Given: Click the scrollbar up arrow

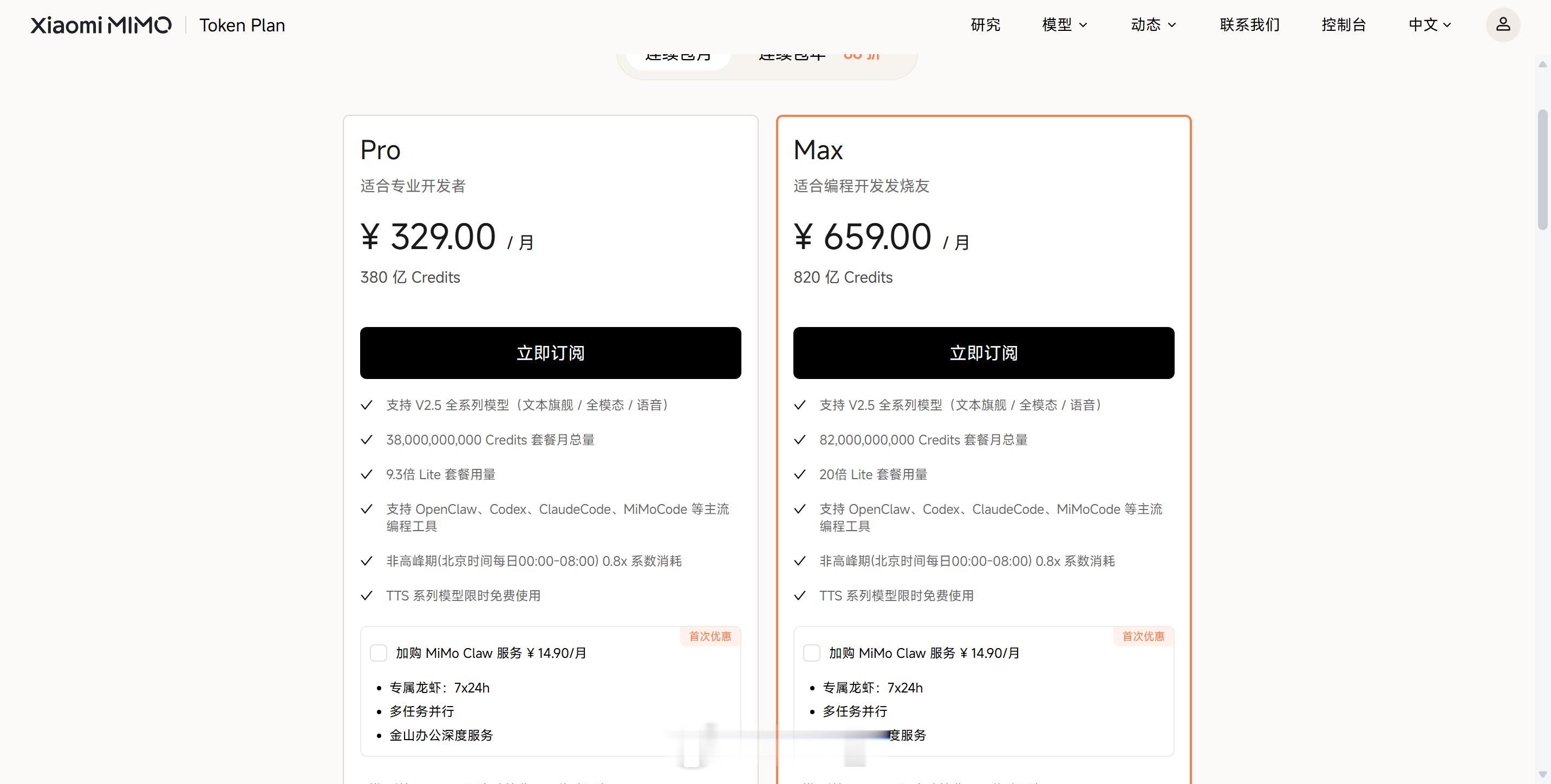Looking at the screenshot, I should pyautogui.click(x=1542, y=64).
